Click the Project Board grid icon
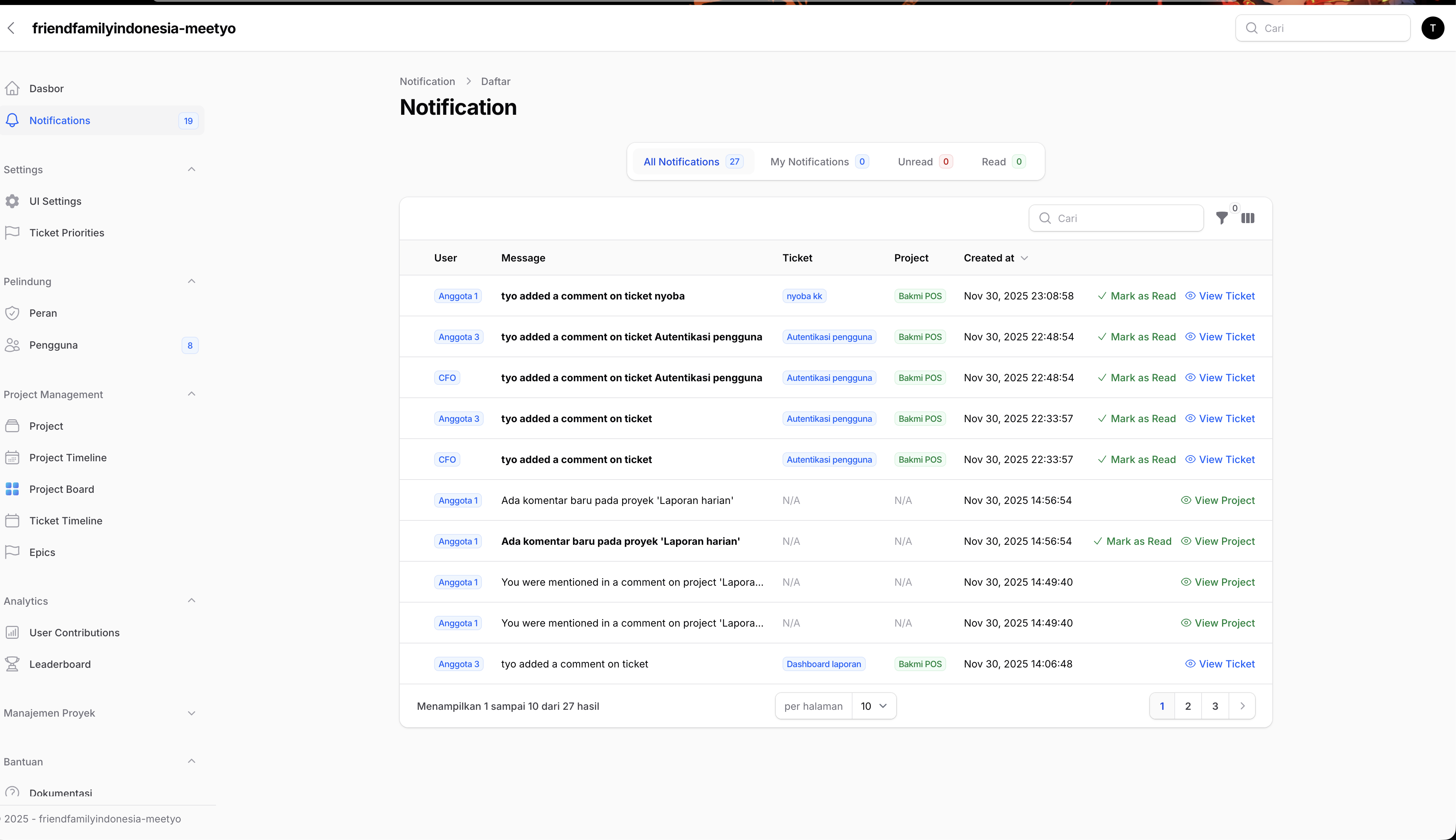The width and height of the screenshot is (1456, 840). [12, 489]
